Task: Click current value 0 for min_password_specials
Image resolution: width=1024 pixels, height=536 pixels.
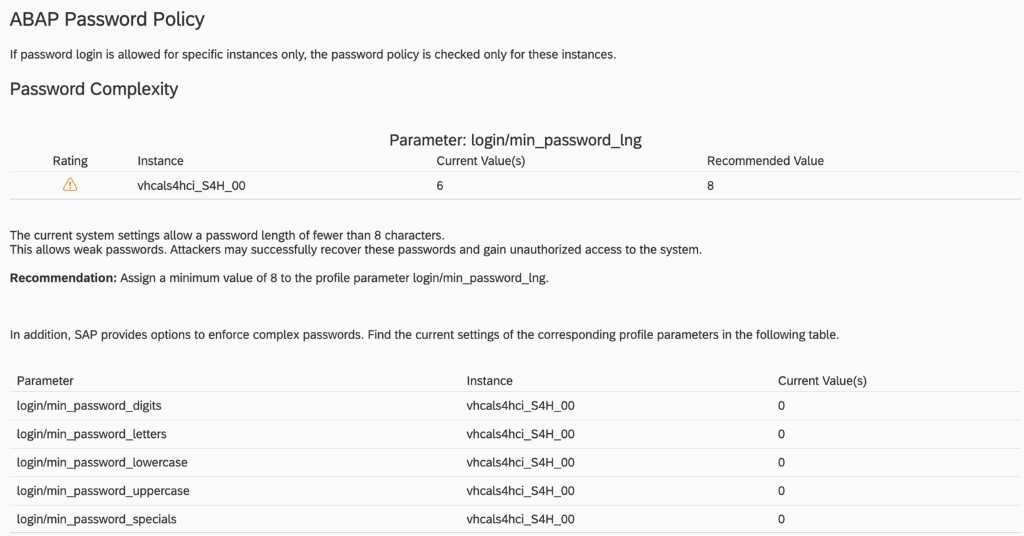Action: 781,519
